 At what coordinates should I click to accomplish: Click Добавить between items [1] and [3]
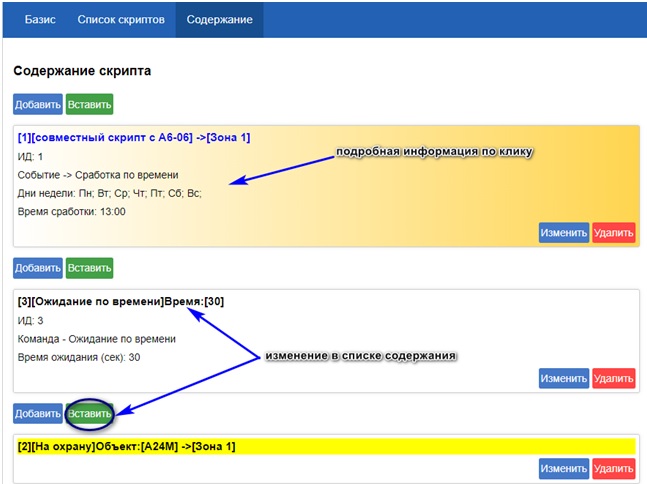pyautogui.click(x=38, y=267)
